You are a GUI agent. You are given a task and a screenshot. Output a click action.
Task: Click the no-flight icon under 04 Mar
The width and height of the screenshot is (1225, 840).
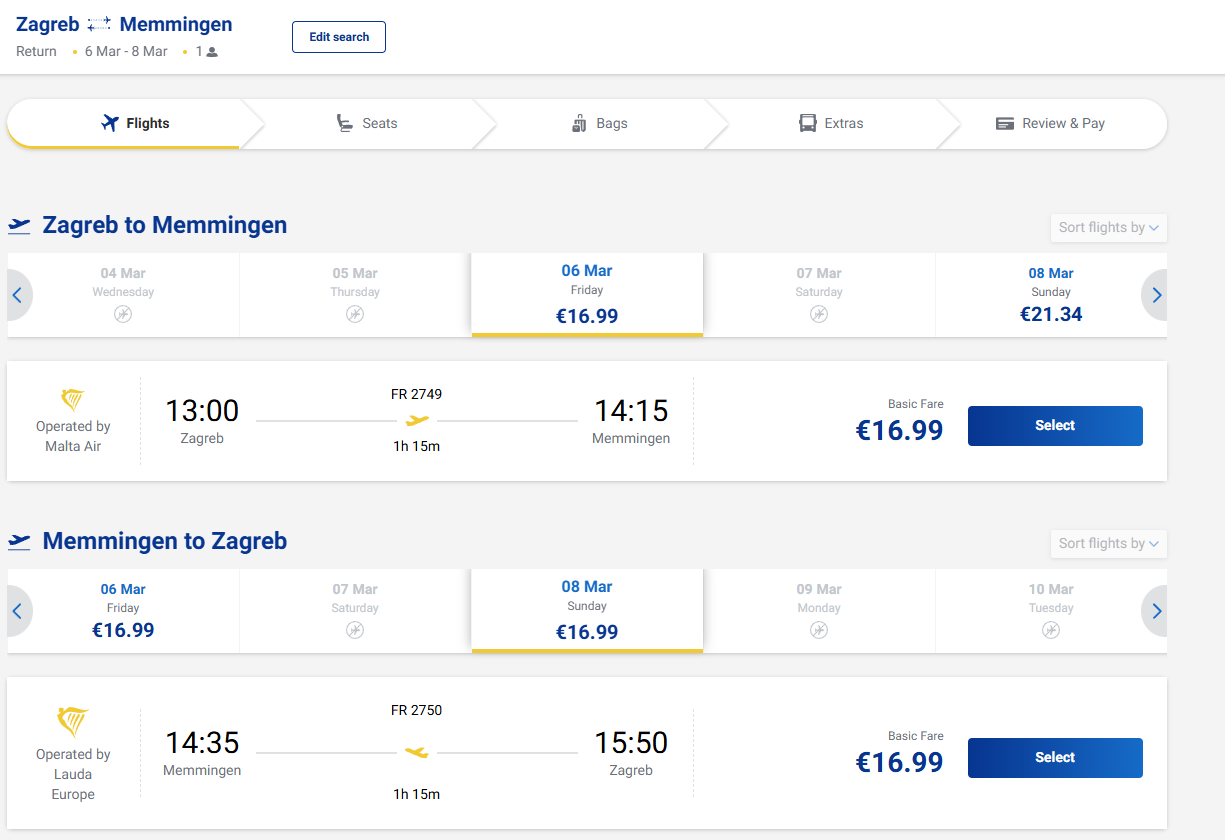coord(123,314)
